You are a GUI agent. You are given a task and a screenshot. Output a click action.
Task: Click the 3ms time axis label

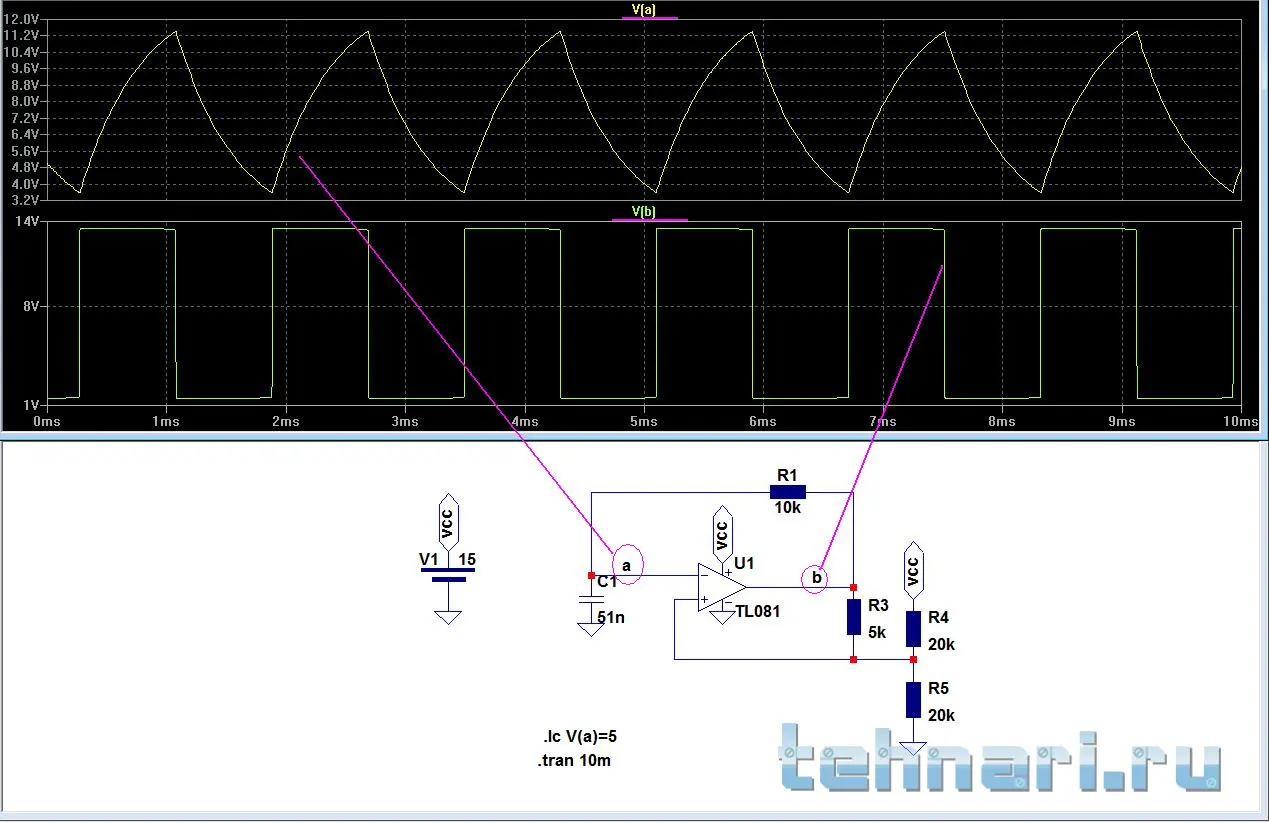(405, 422)
